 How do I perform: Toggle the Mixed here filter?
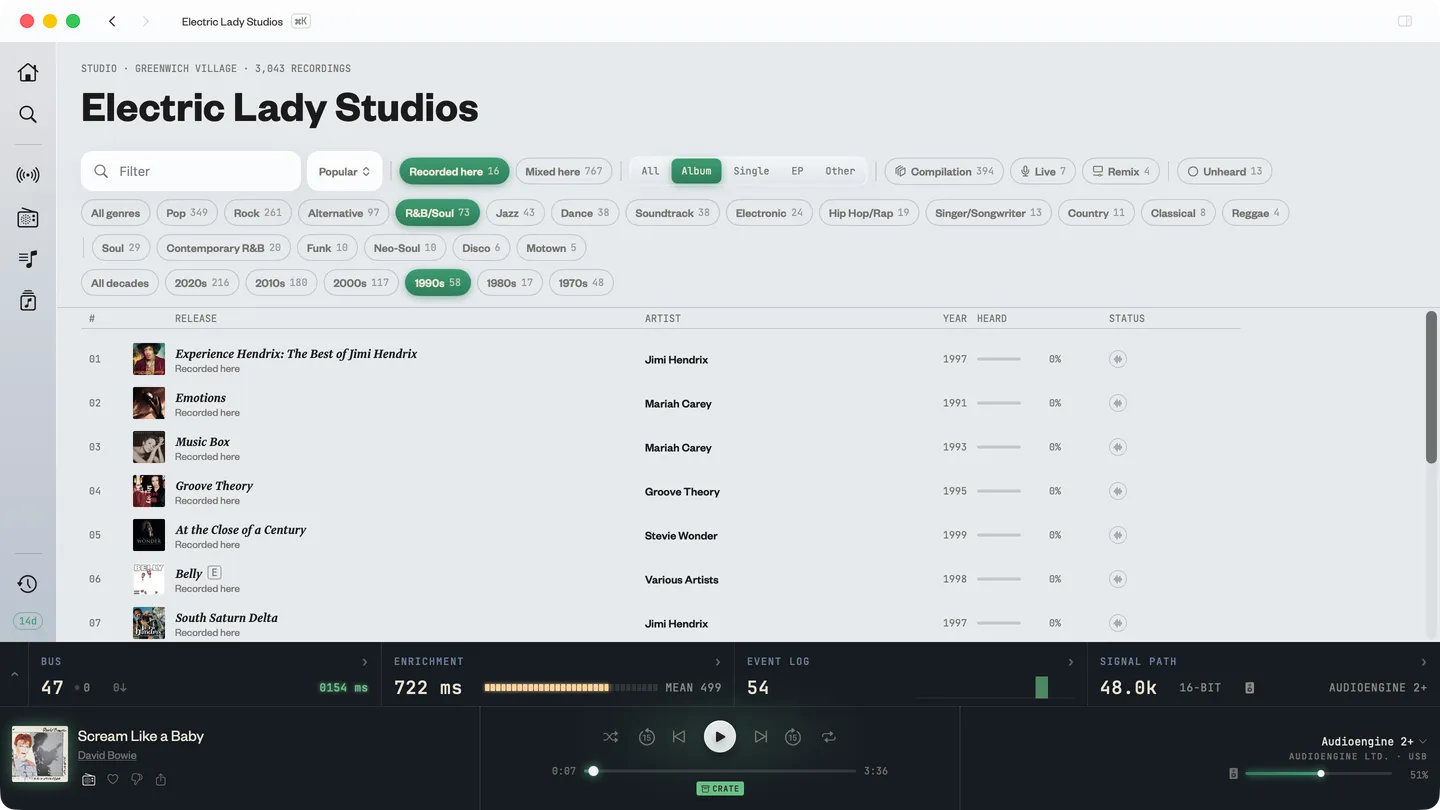[564, 171]
